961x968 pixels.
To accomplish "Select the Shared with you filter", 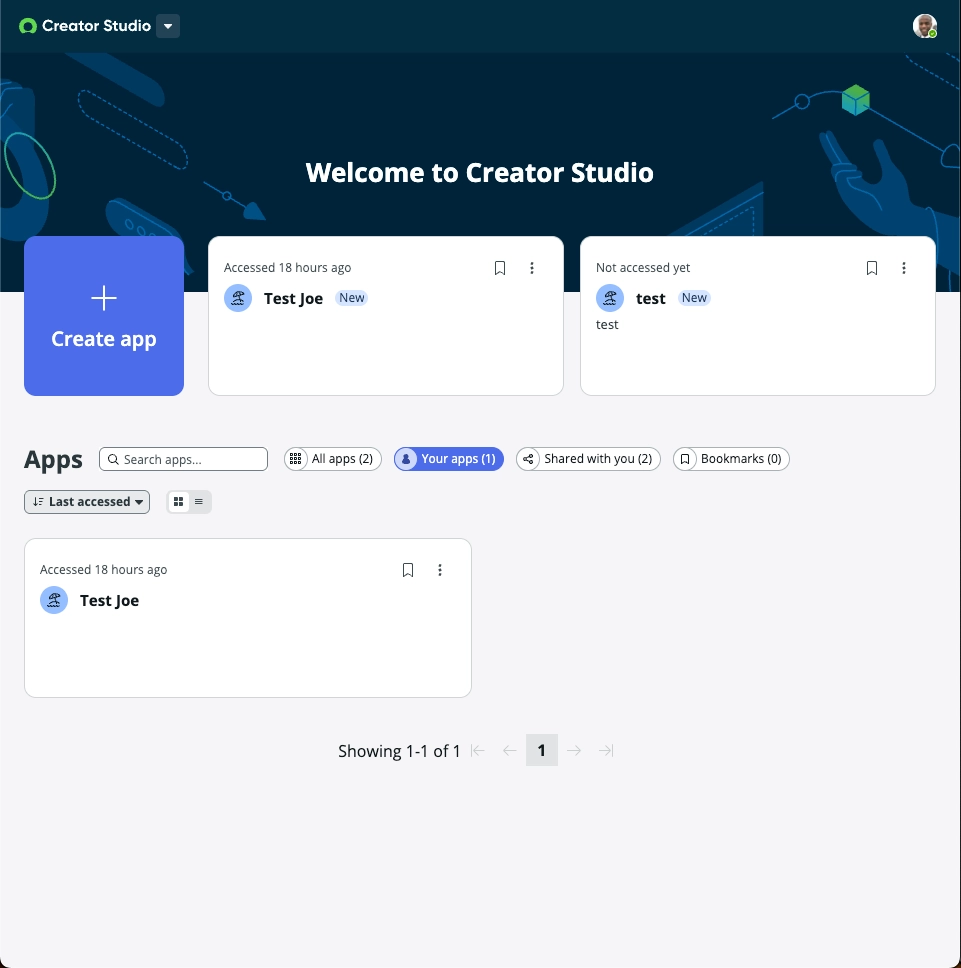I will click(x=588, y=459).
